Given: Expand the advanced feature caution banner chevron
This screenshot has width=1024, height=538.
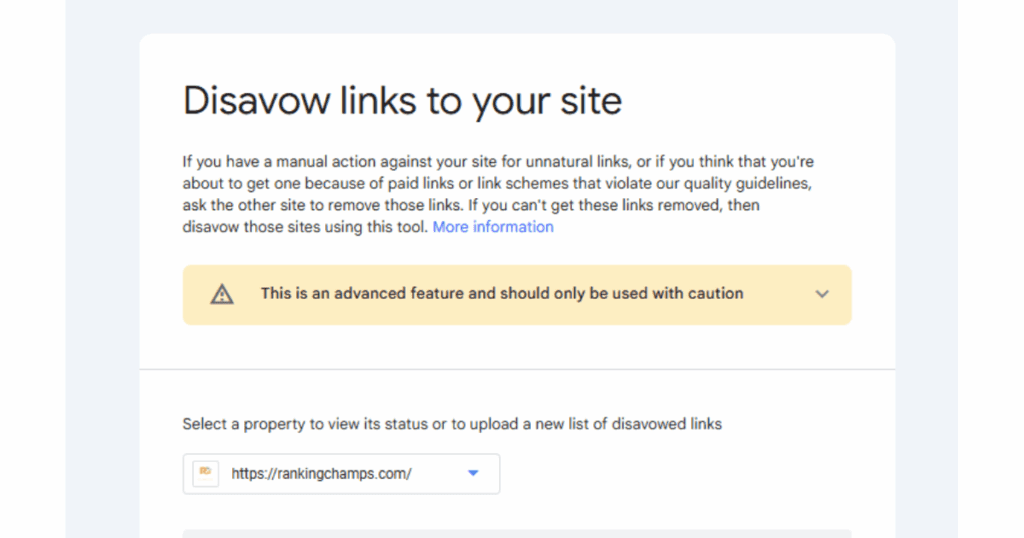Looking at the screenshot, I should [822, 294].
